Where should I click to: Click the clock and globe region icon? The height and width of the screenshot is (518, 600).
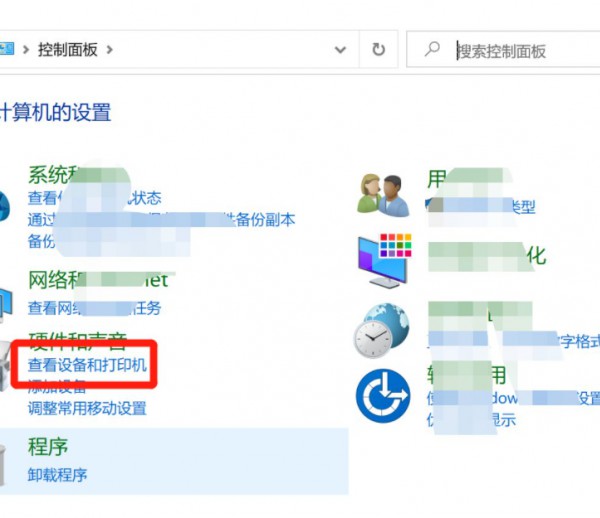382,331
